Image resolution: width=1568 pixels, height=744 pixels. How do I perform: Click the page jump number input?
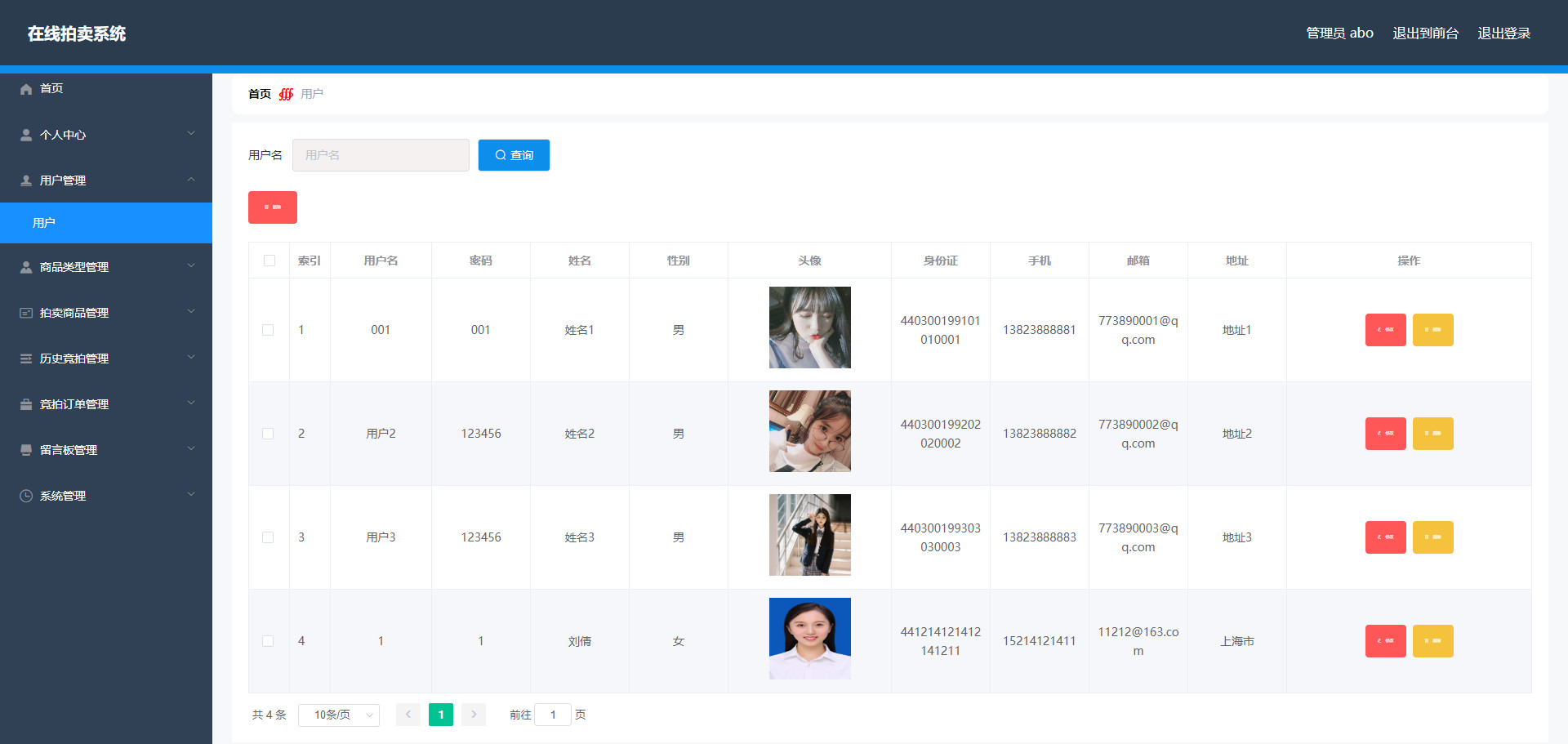[553, 715]
